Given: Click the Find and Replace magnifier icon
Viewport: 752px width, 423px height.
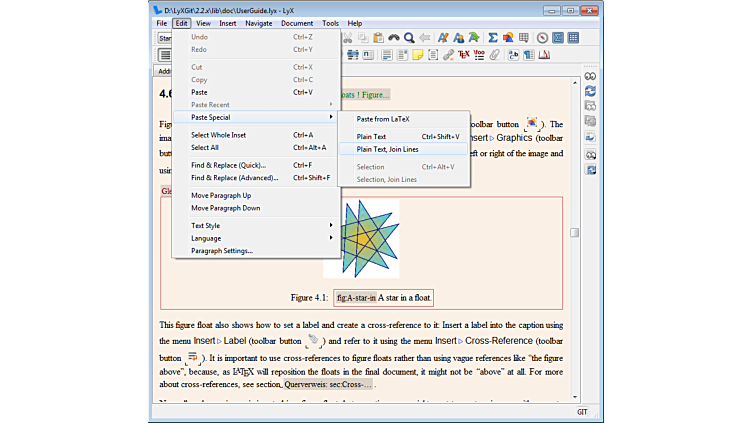Looking at the screenshot, I should 409,38.
